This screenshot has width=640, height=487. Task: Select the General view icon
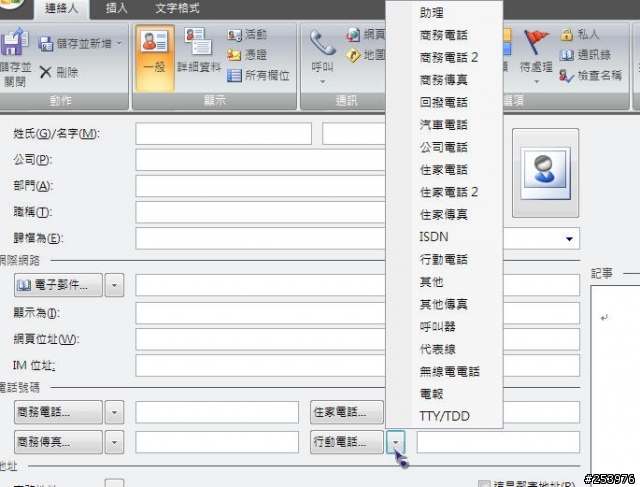pos(154,40)
